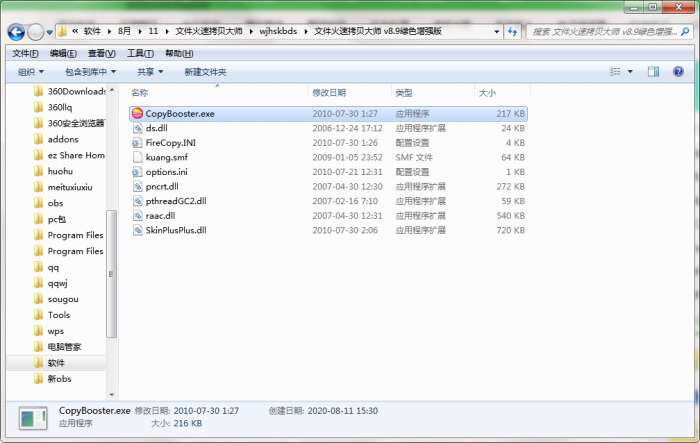Open the 编辑(E) menu

click(x=63, y=54)
